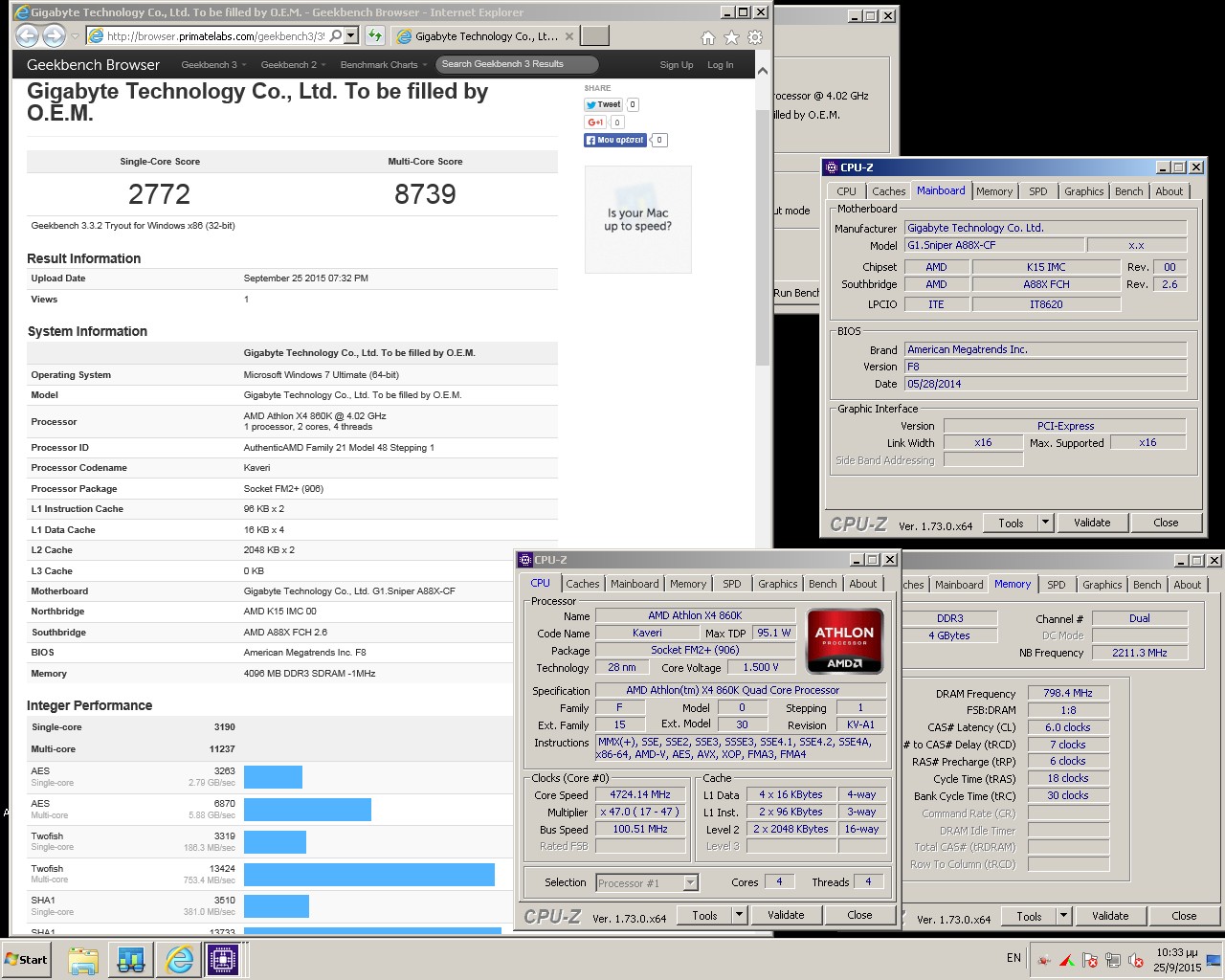
Task: Click Validate in the CPU tab window
Action: pyautogui.click(x=786, y=915)
